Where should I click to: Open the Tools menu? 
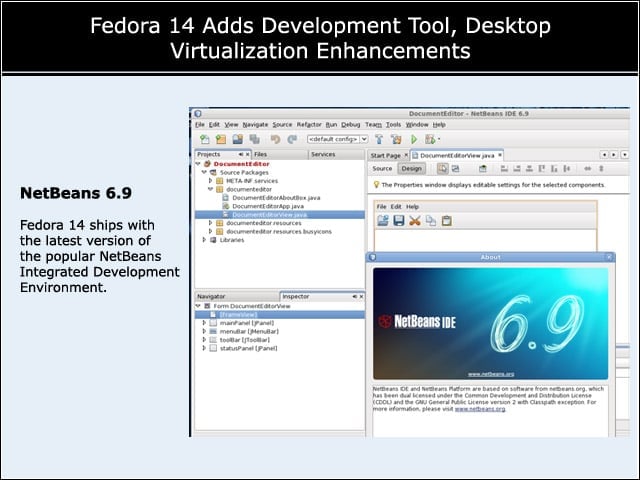tap(393, 124)
